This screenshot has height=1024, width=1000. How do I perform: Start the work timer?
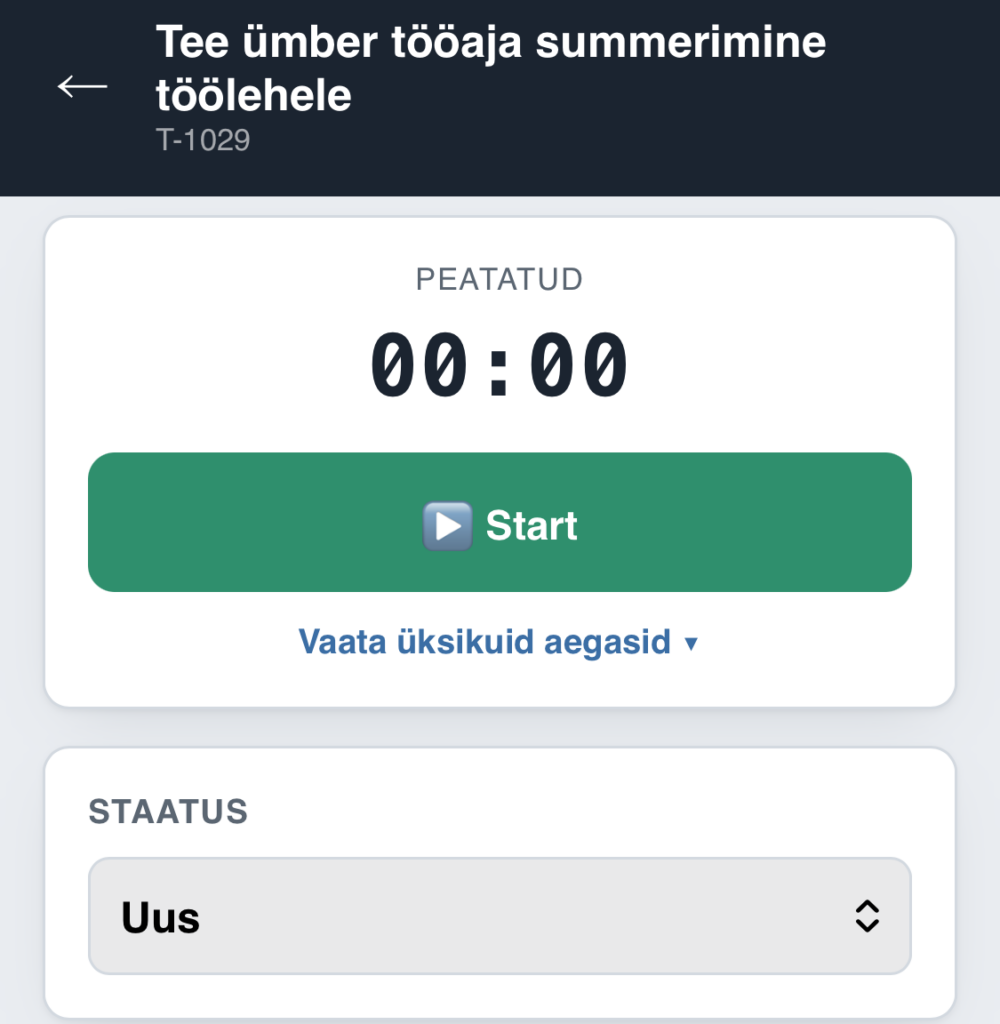(x=500, y=522)
